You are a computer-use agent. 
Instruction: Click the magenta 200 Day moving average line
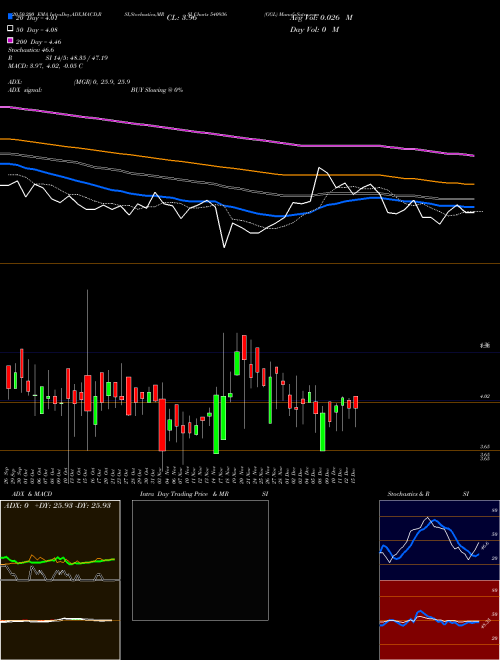(x=236, y=137)
